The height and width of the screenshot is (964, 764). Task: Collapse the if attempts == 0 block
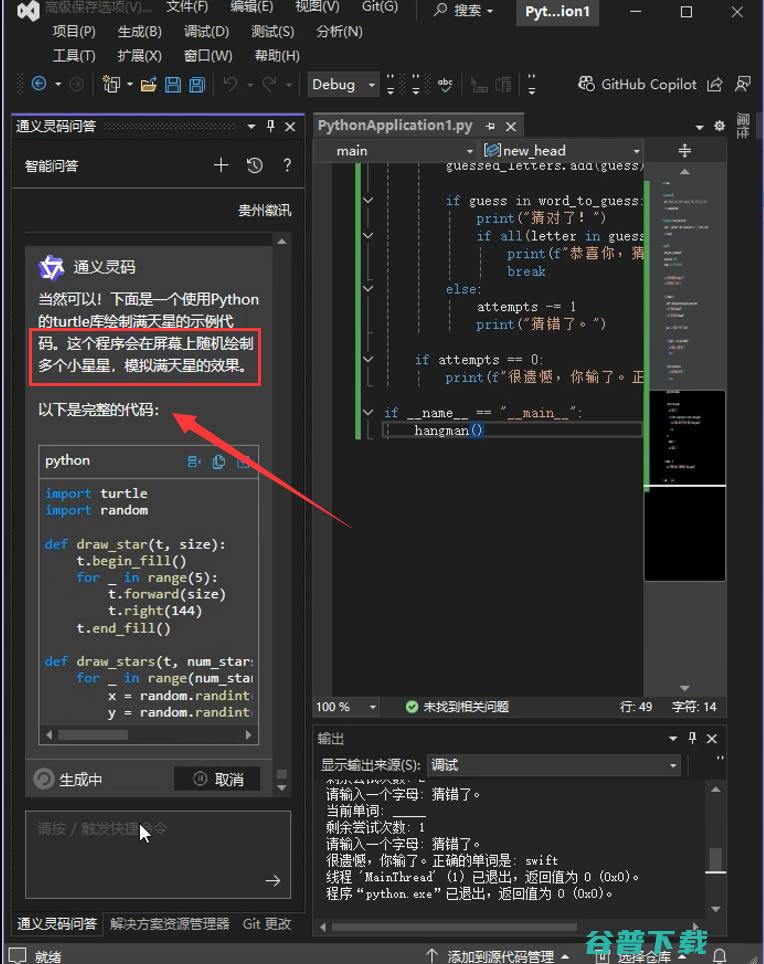(368, 359)
